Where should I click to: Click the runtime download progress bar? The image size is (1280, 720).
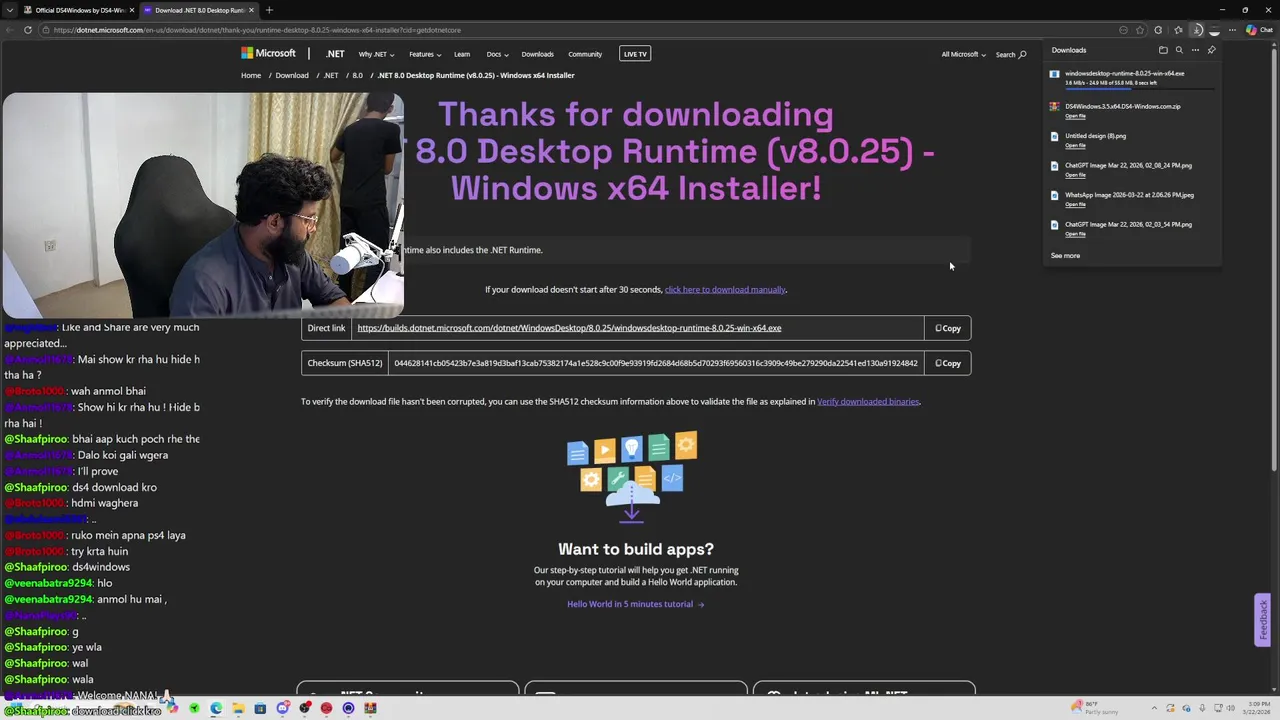pyautogui.click(x=1140, y=88)
